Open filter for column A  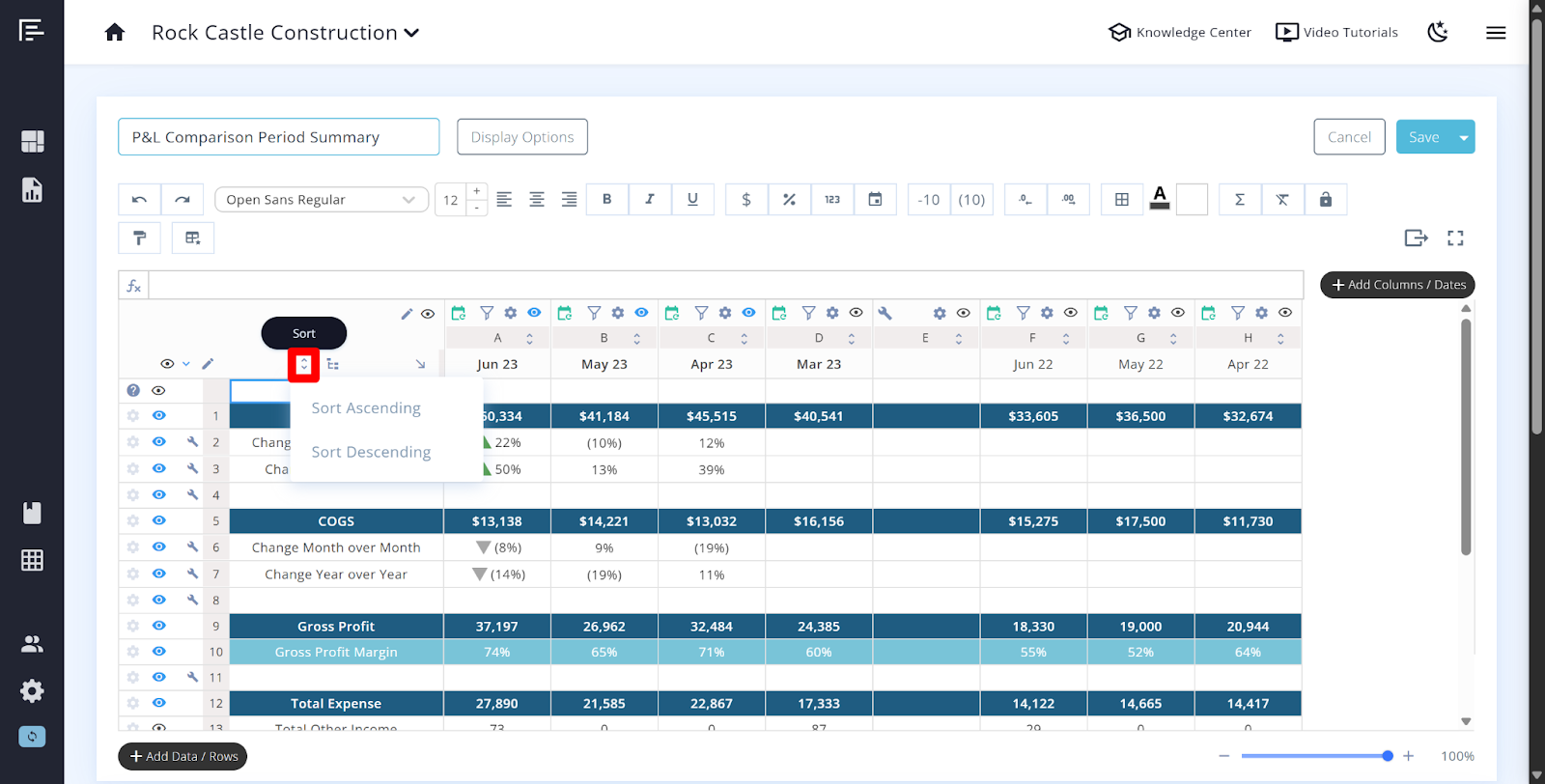click(x=487, y=313)
